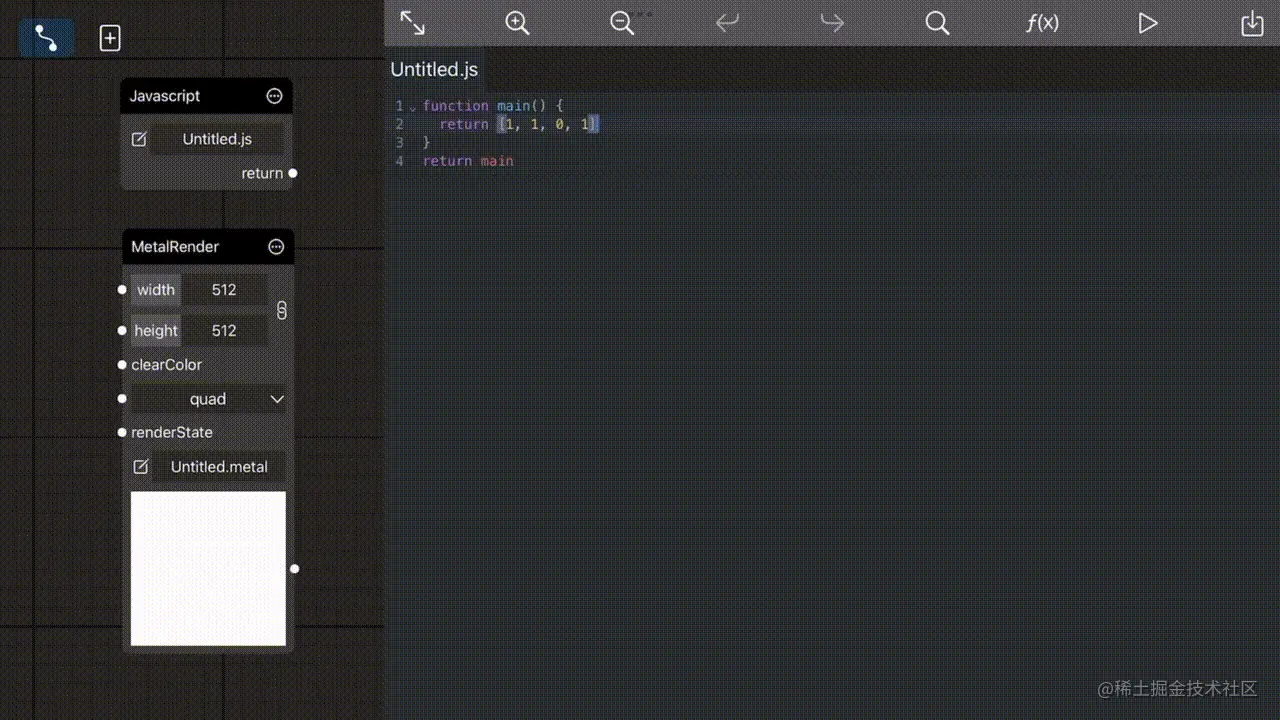Add a new node using the plus icon

coord(109,37)
